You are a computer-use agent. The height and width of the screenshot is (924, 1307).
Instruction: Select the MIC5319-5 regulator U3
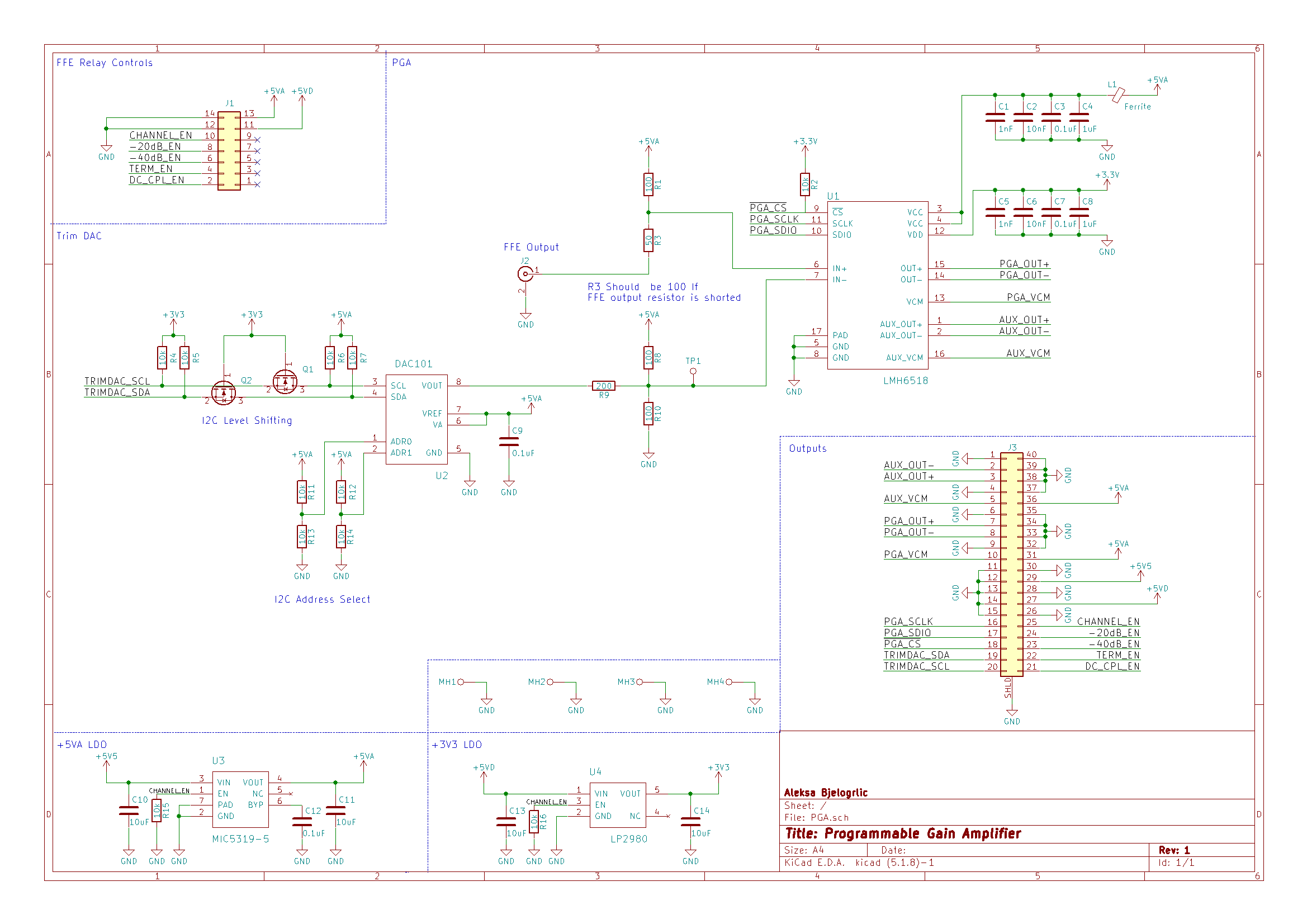pyautogui.click(x=240, y=799)
